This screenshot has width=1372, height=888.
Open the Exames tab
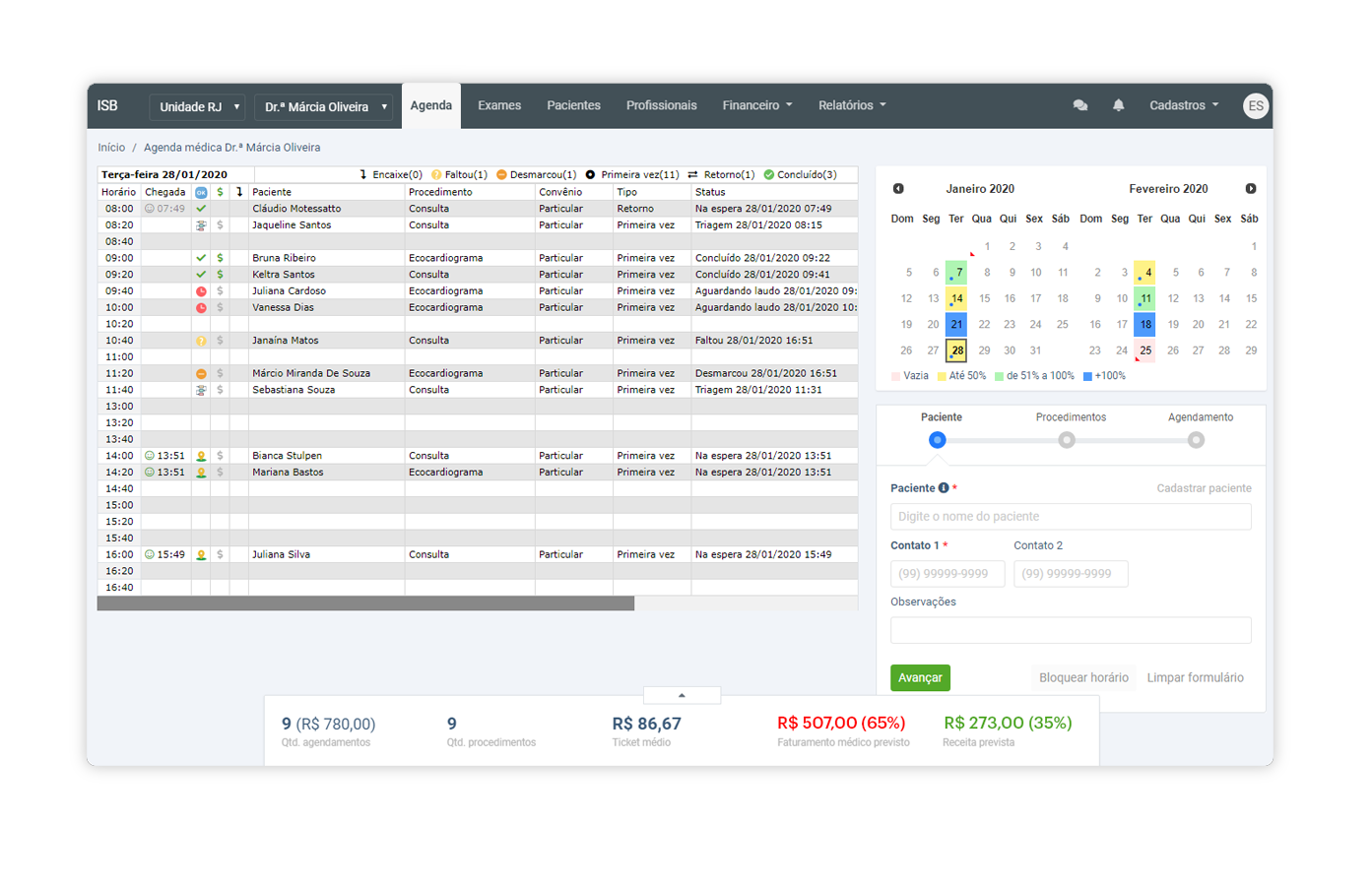[x=499, y=105]
